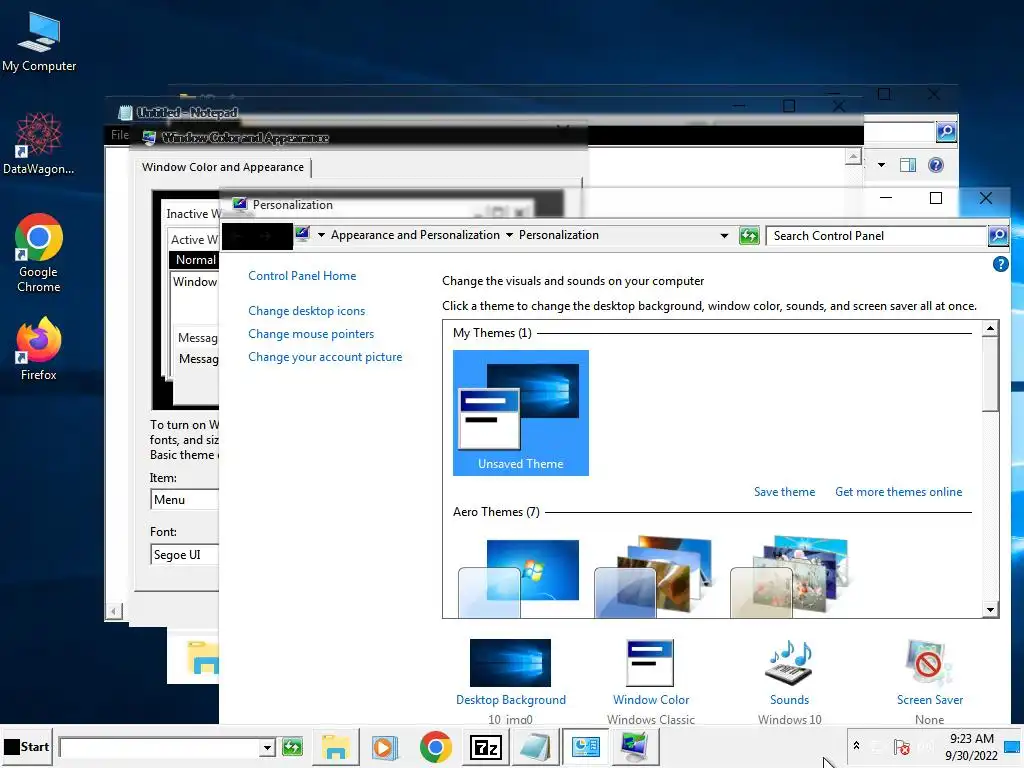Open Change your account picture link
The width and height of the screenshot is (1024, 768).
click(x=325, y=357)
